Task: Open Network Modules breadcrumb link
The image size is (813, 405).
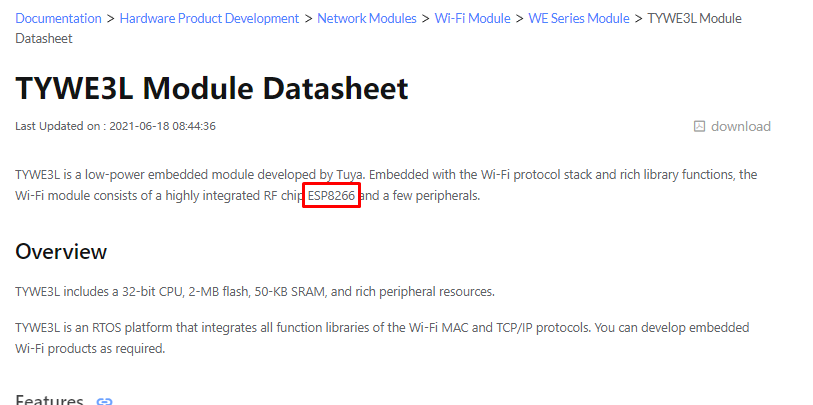Action: pyautogui.click(x=367, y=19)
